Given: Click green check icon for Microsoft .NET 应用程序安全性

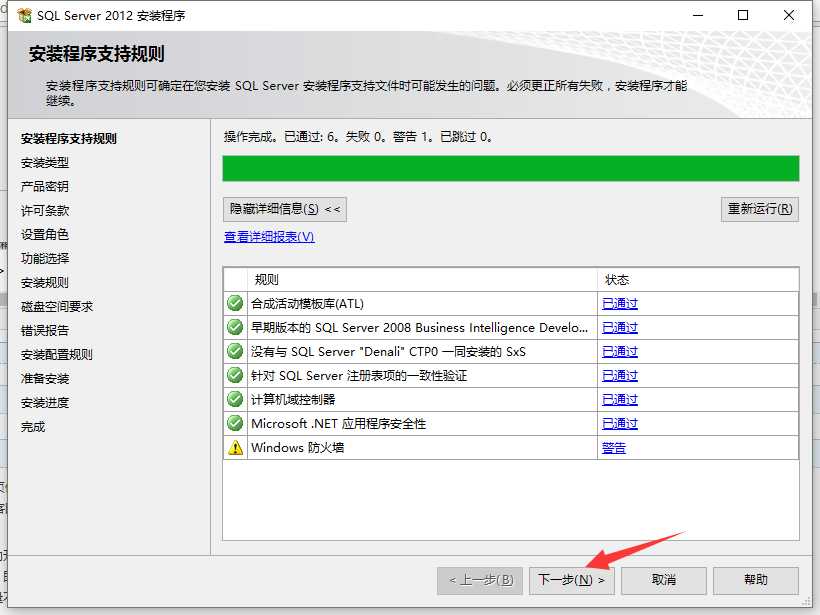Looking at the screenshot, I should [x=235, y=424].
